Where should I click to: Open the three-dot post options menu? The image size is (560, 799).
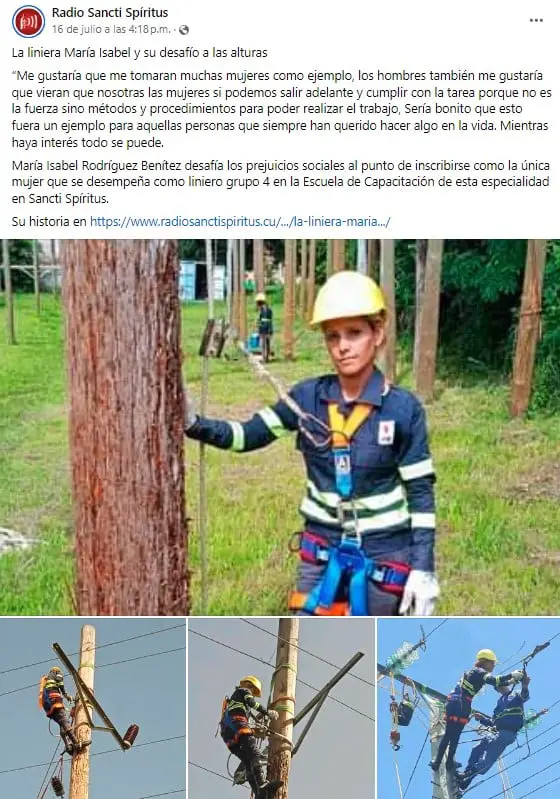click(536, 20)
